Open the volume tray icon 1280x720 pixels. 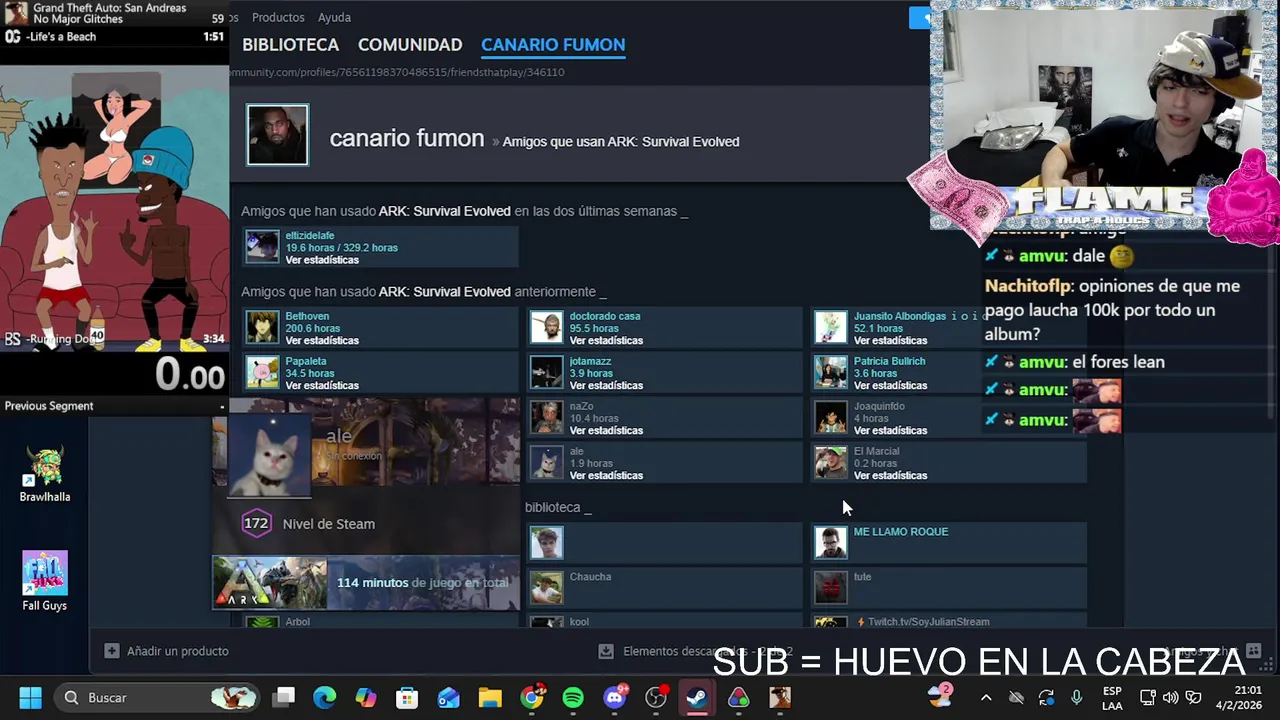[x=1170, y=697]
